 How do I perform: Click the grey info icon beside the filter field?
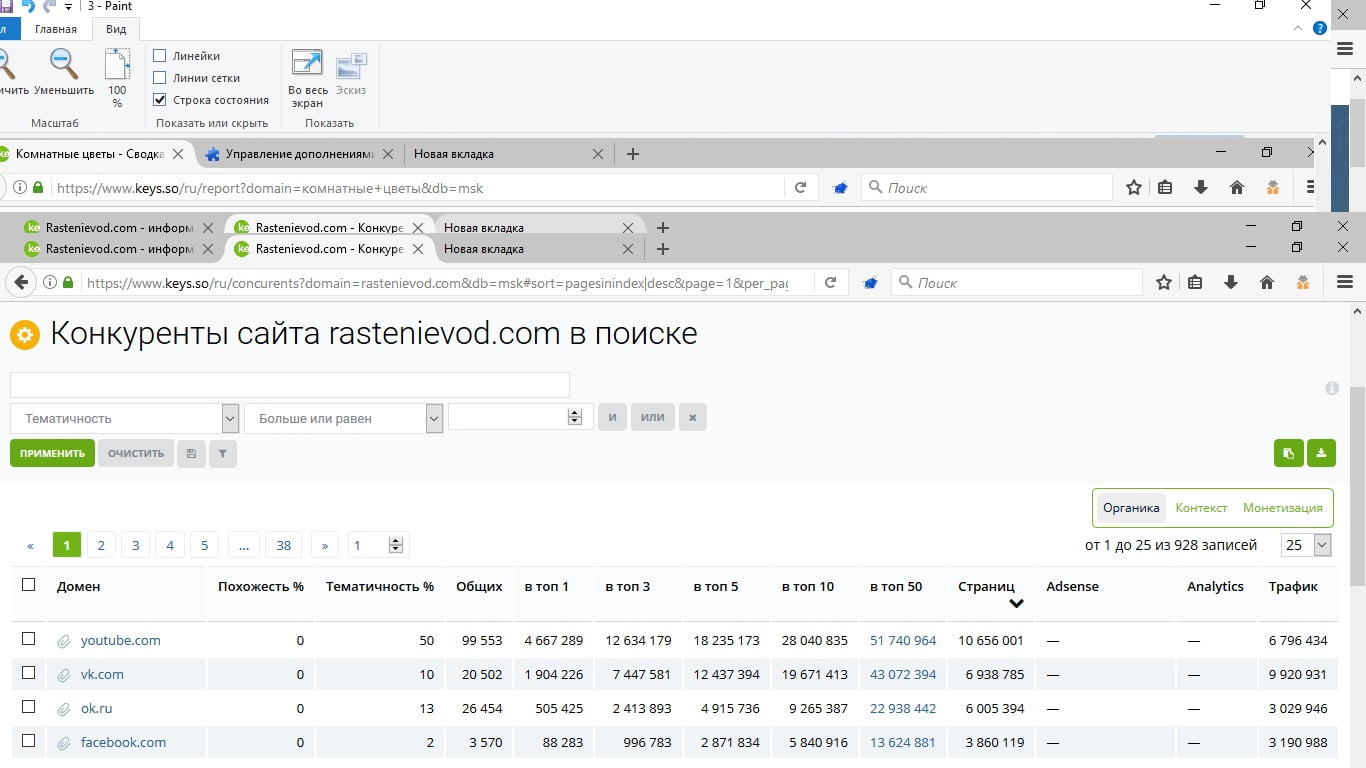pyautogui.click(x=1332, y=388)
